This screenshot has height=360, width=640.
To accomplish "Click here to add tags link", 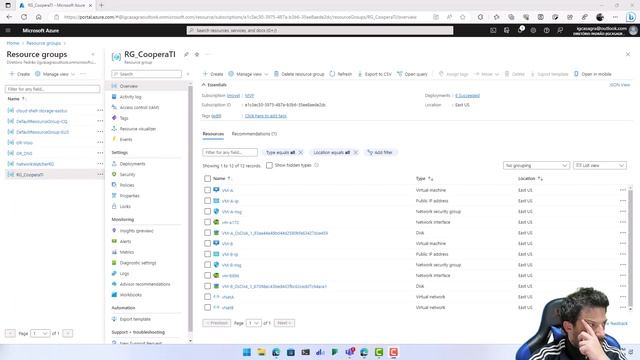I will [x=265, y=116].
